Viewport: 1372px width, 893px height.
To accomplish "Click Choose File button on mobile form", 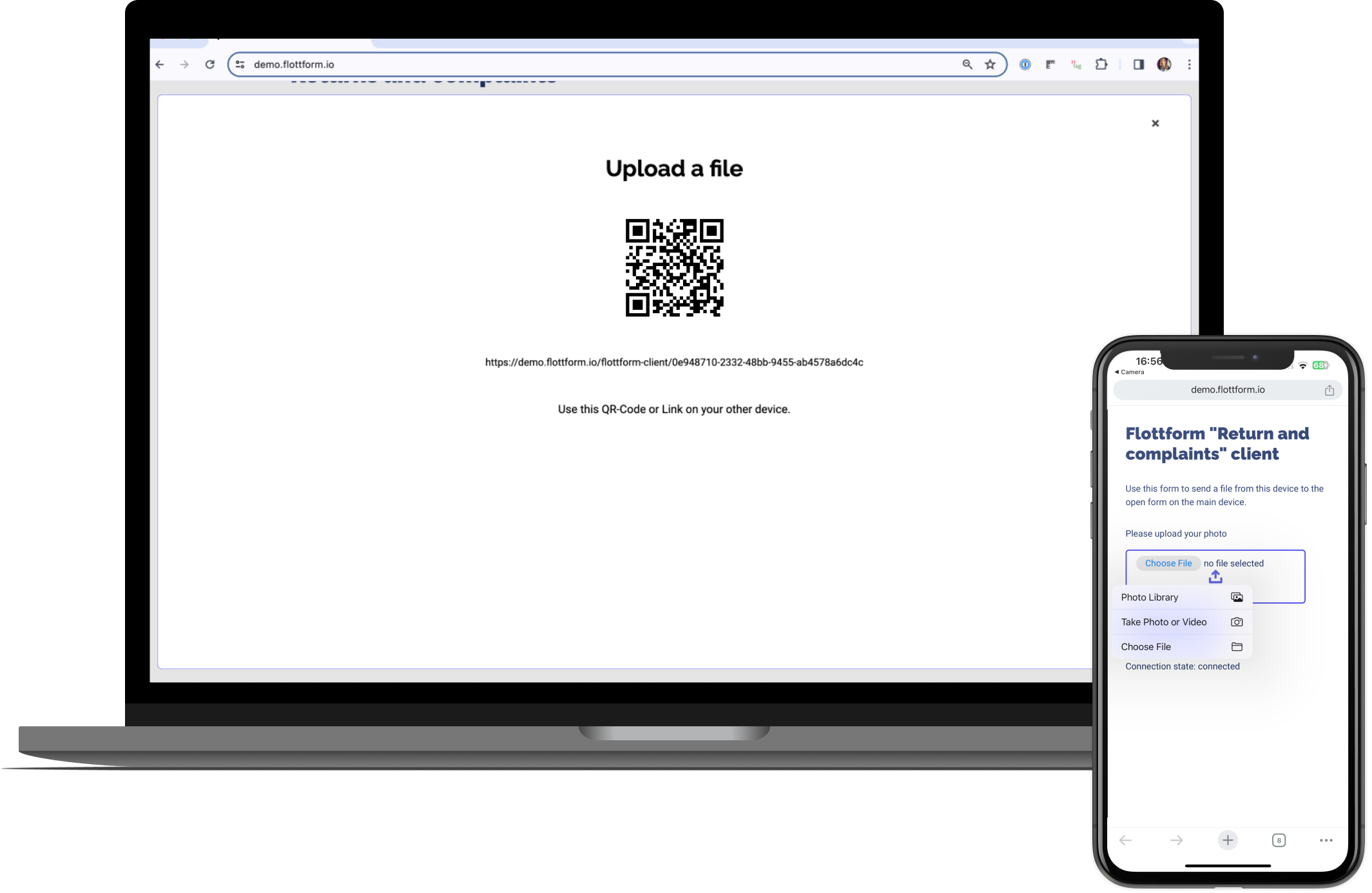I will click(1167, 562).
